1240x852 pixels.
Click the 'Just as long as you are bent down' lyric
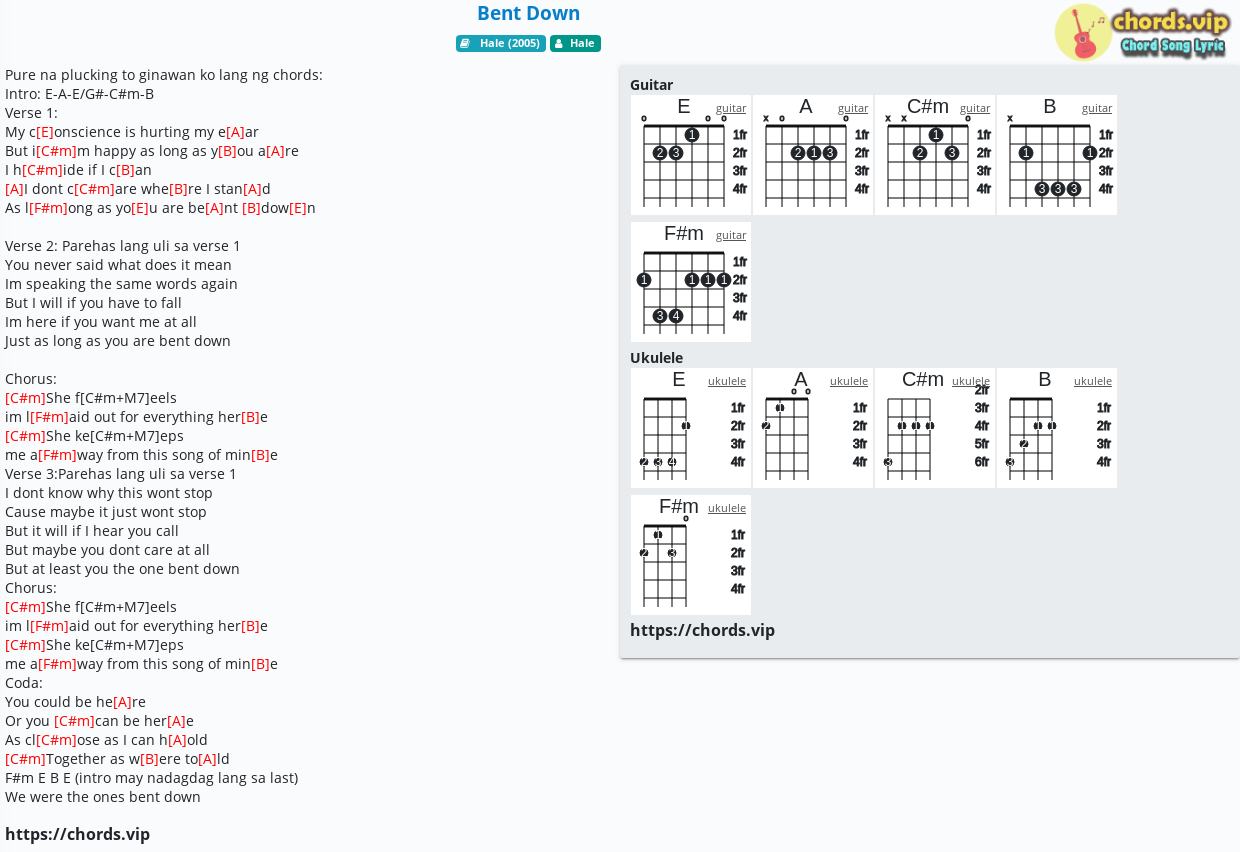[x=118, y=341]
